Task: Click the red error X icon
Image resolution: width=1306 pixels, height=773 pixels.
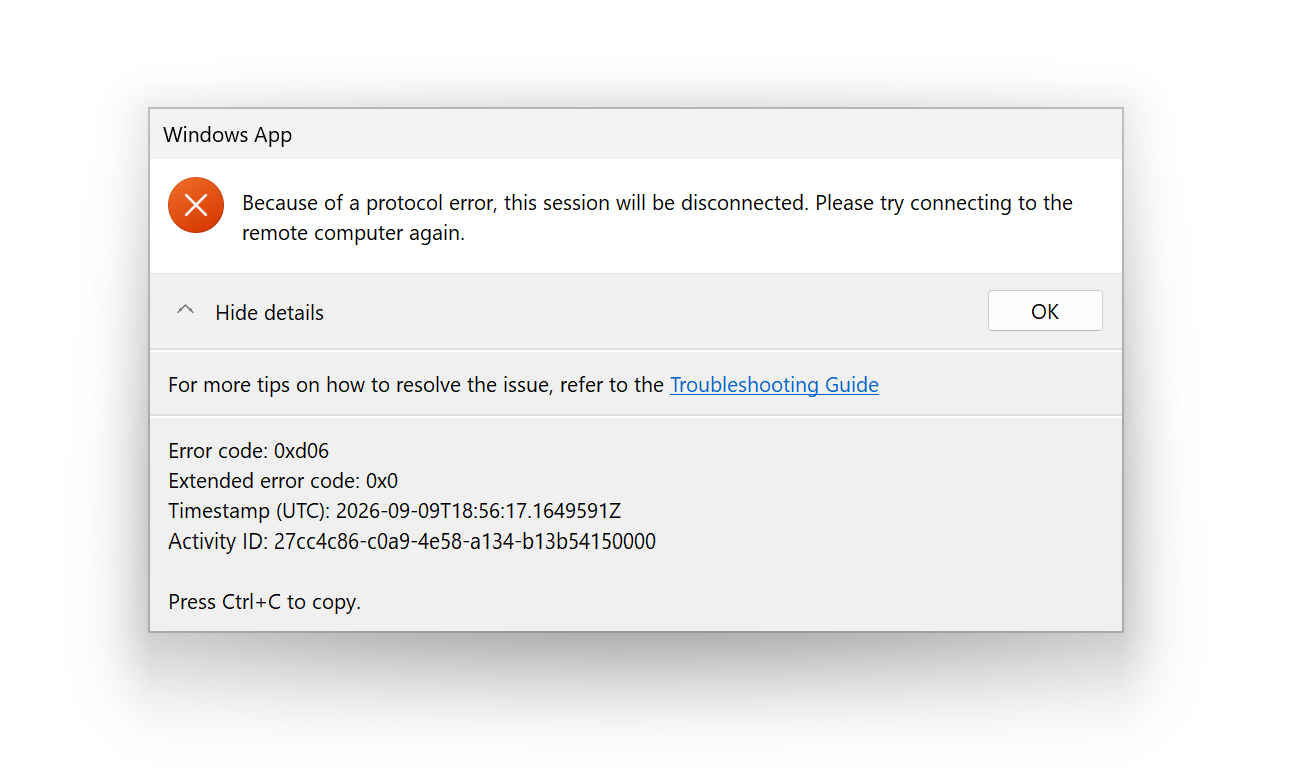Action: click(196, 205)
